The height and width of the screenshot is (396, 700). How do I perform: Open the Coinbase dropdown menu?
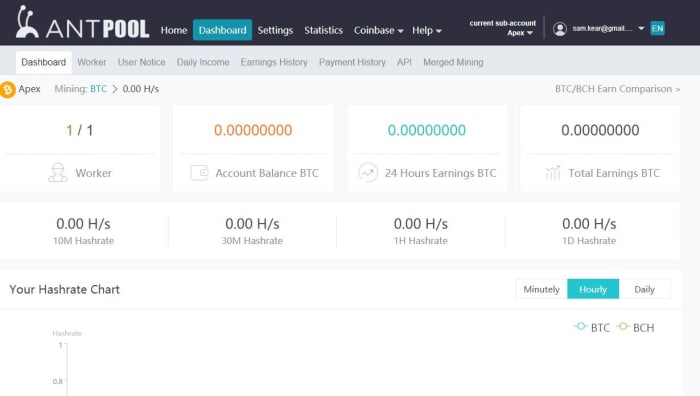[x=378, y=30]
